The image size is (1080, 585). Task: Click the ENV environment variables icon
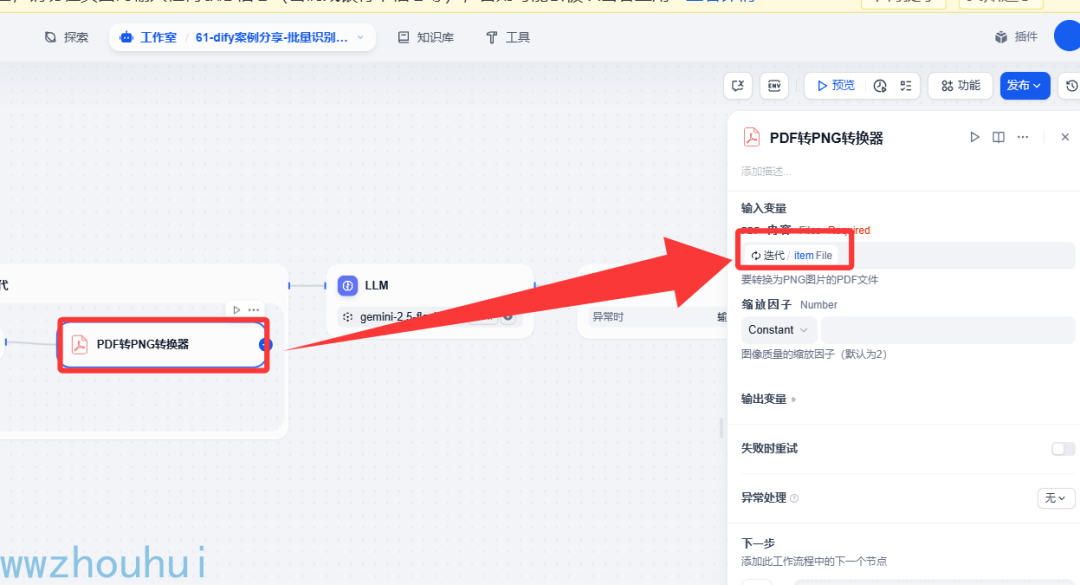(774, 85)
